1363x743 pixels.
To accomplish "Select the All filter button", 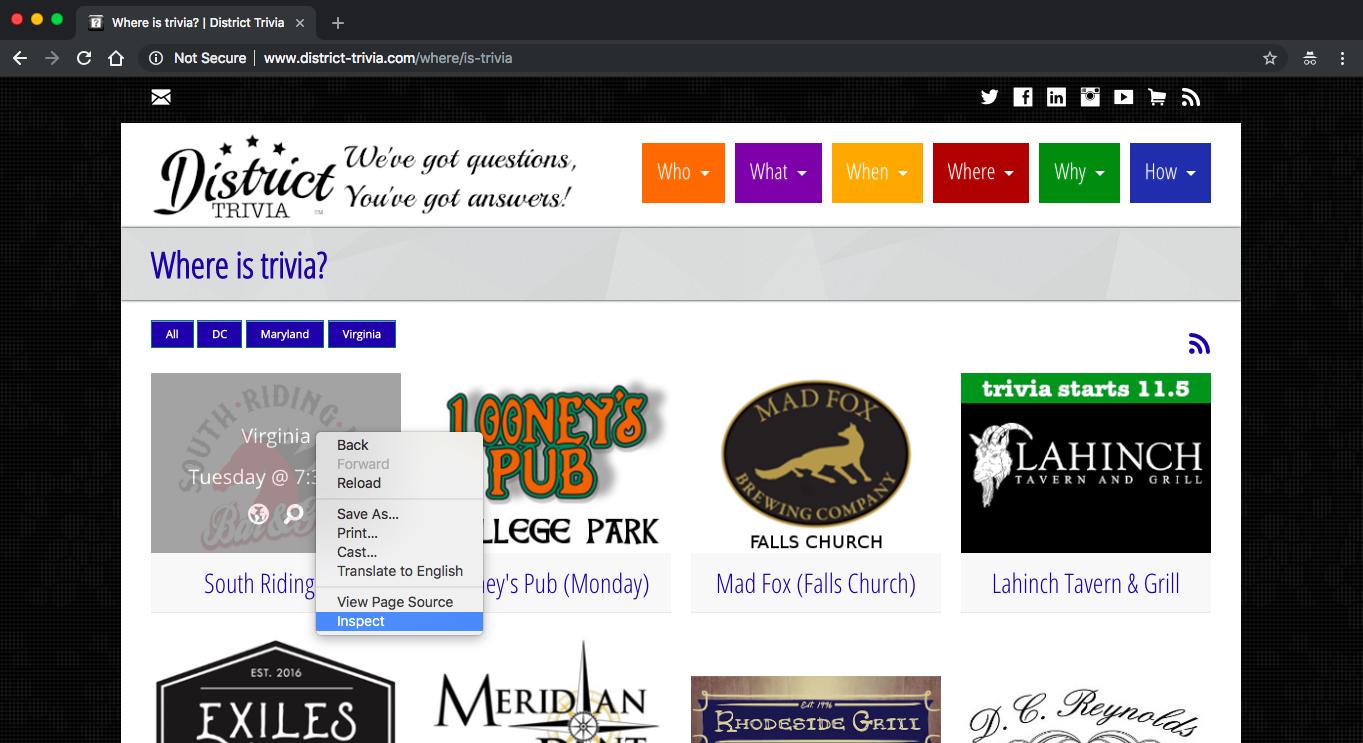I will 172,334.
